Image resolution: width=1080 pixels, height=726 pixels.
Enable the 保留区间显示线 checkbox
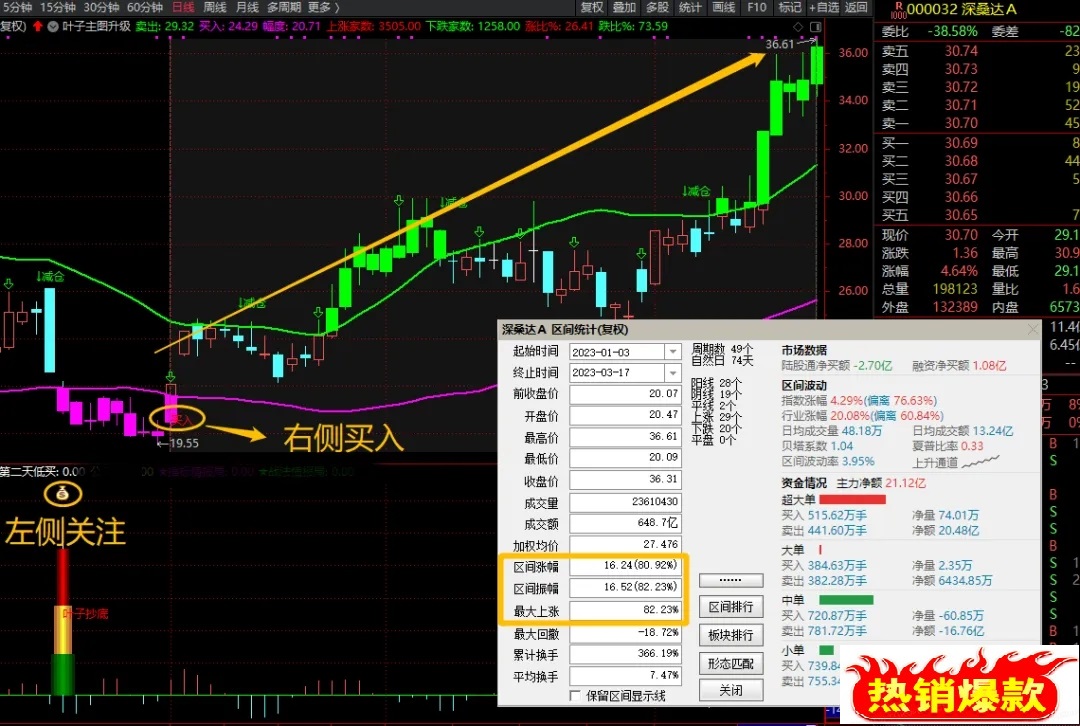[575, 696]
